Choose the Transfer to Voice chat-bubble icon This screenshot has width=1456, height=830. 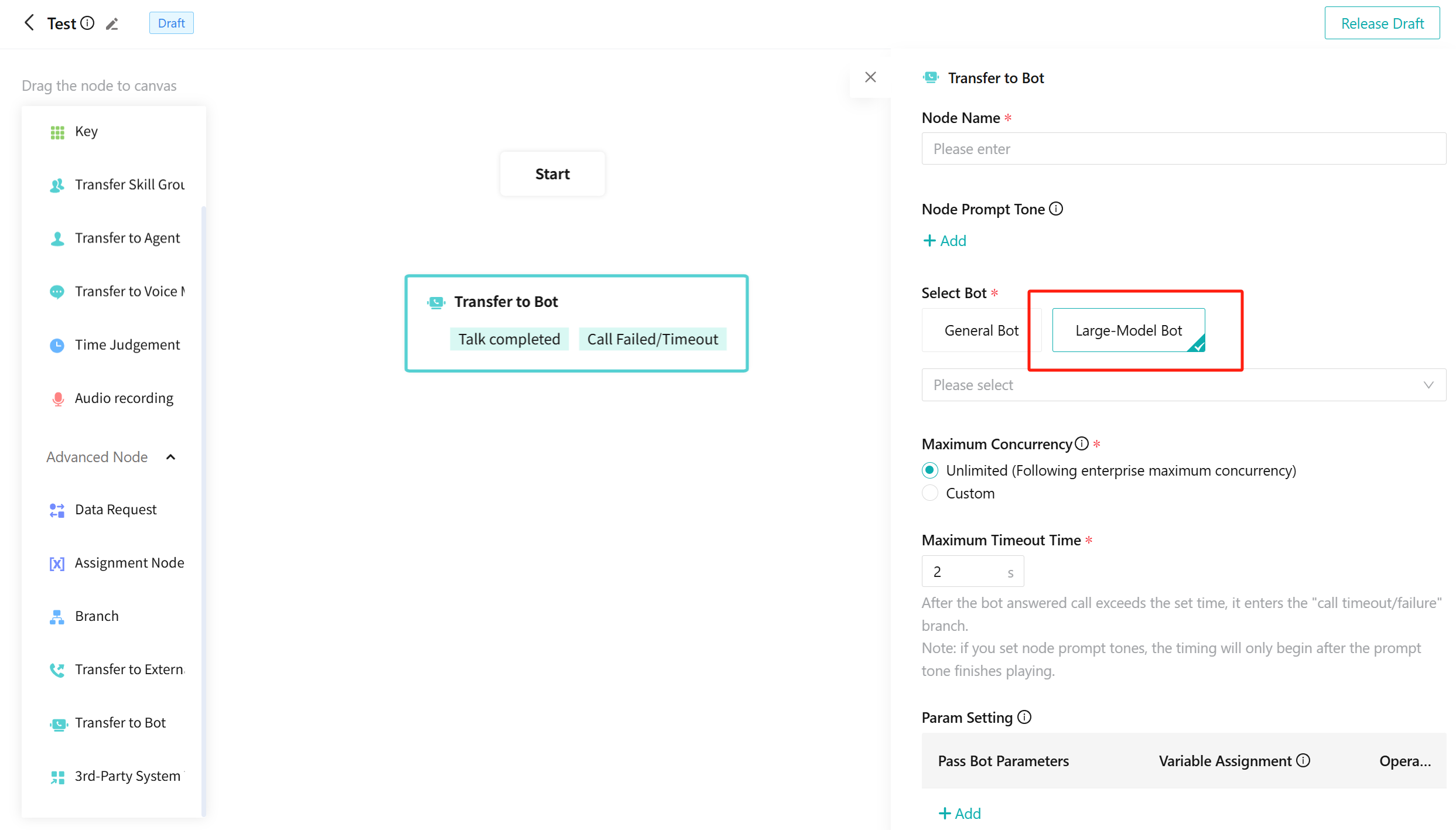57,292
